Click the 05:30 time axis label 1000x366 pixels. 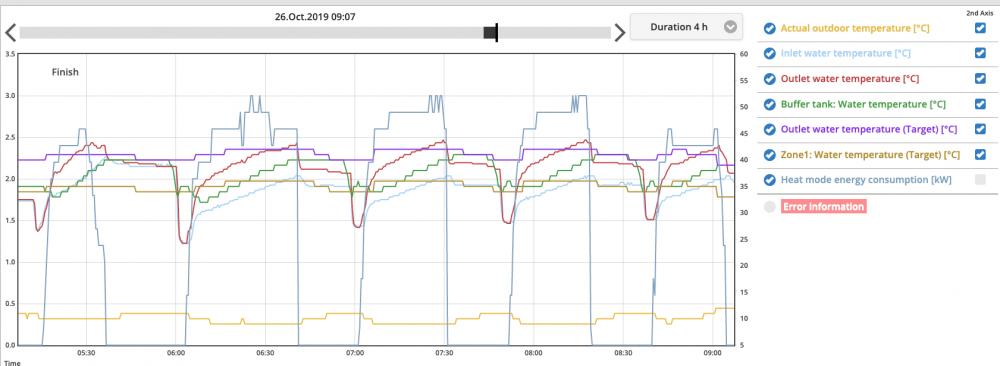coord(86,353)
